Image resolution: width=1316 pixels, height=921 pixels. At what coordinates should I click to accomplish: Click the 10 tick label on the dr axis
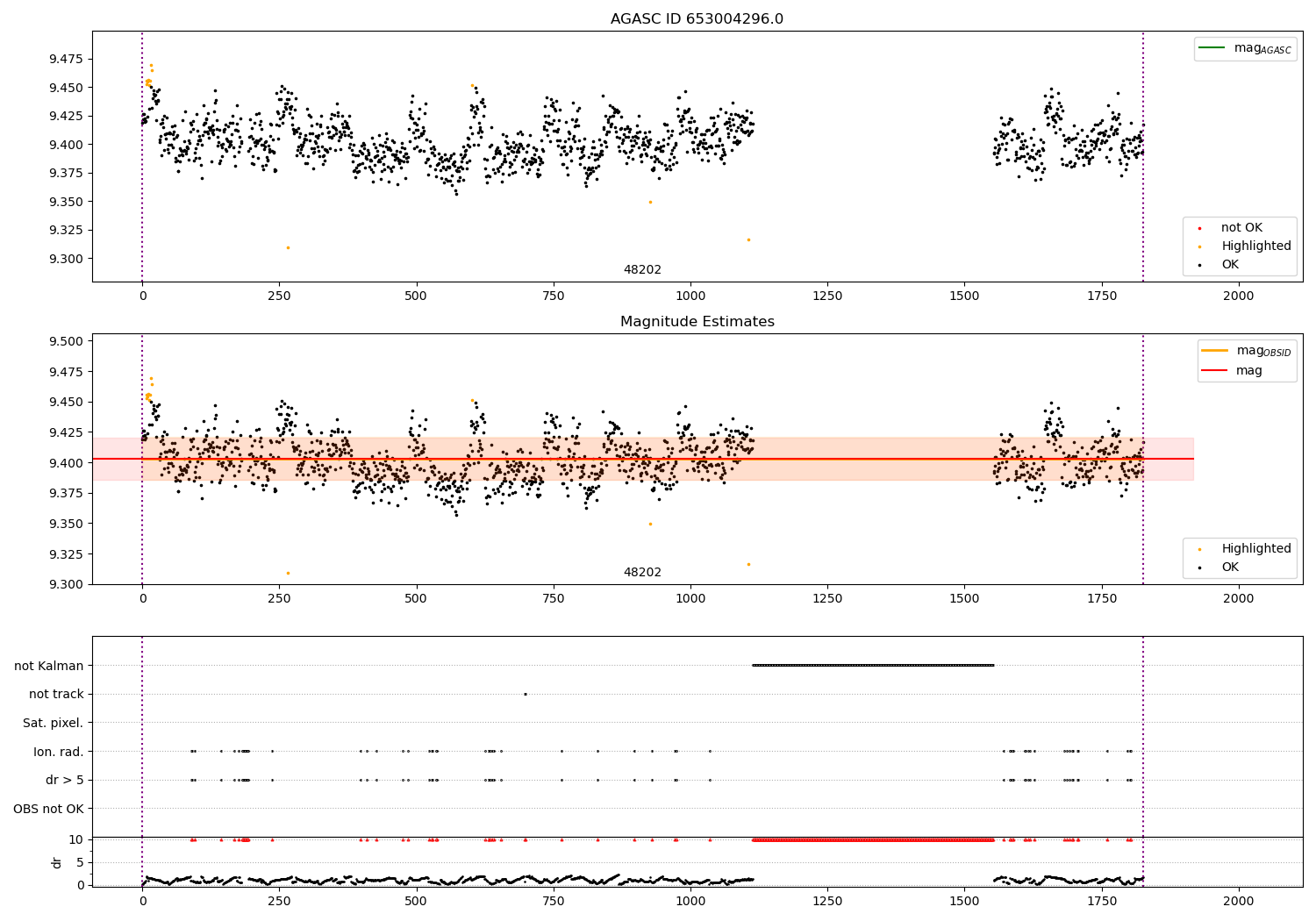(75, 839)
